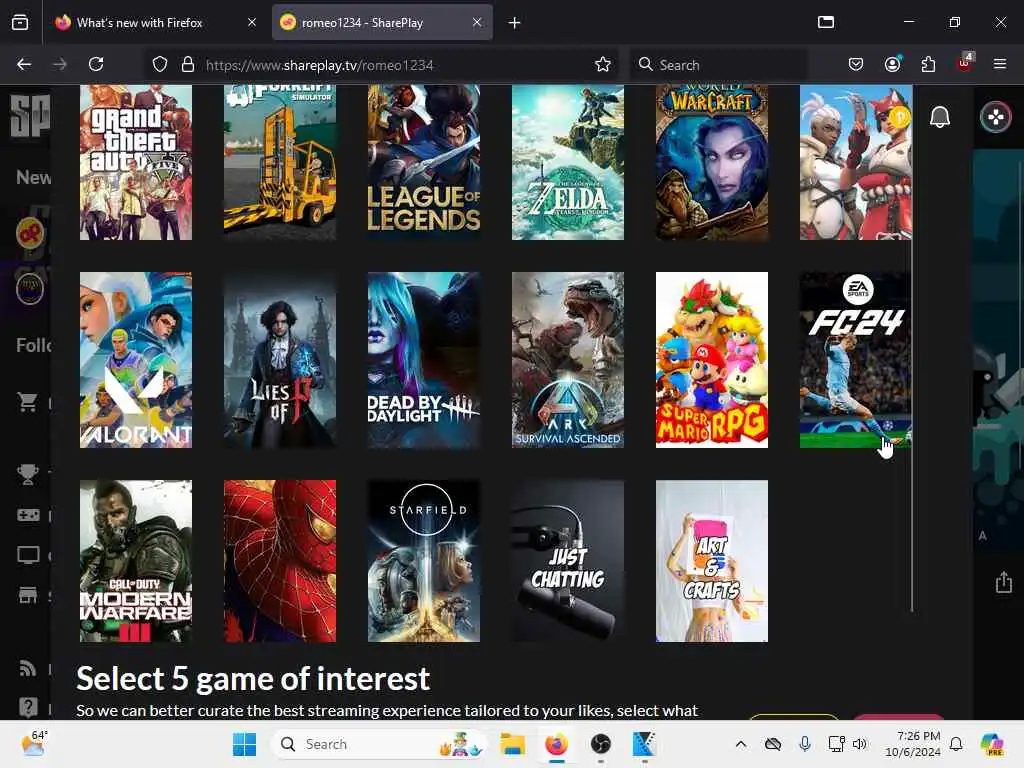Open File Explorer from taskbar

pyautogui.click(x=513, y=744)
